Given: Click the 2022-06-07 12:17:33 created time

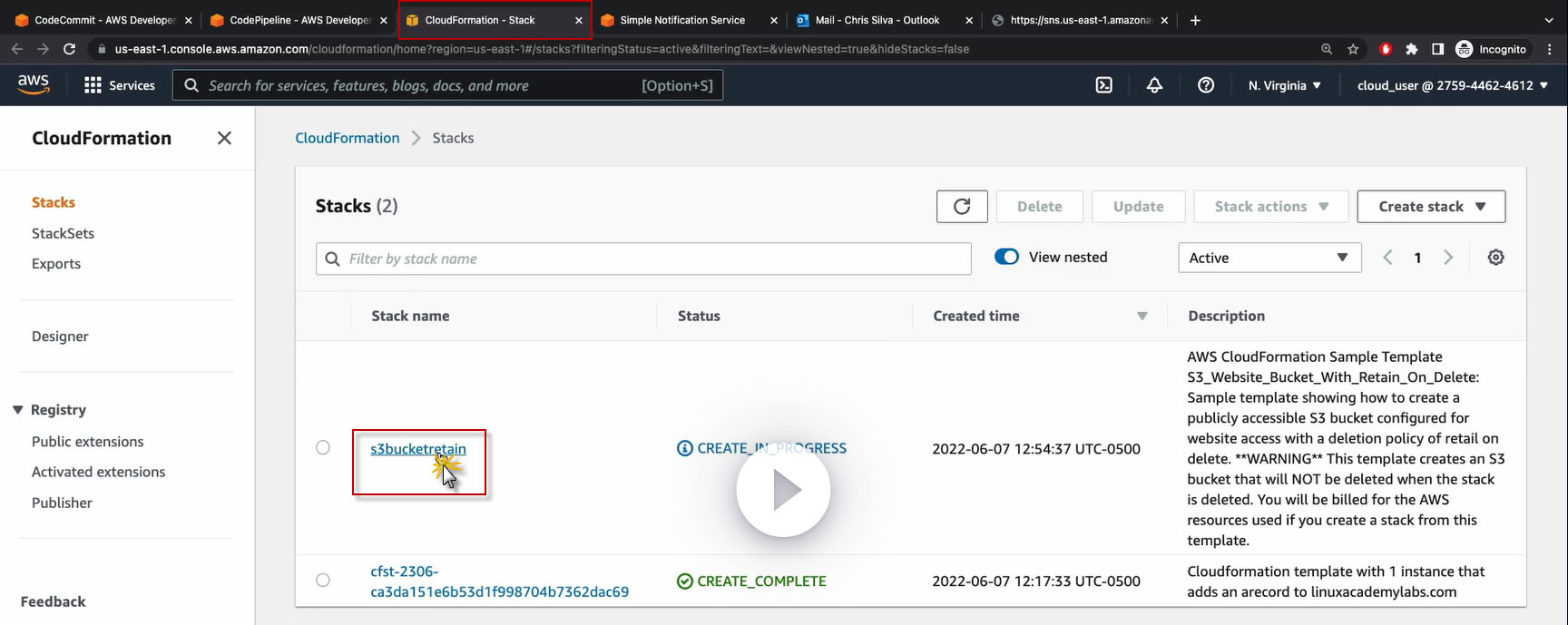Looking at the screenshot, I should click(x=1036, y=581).
